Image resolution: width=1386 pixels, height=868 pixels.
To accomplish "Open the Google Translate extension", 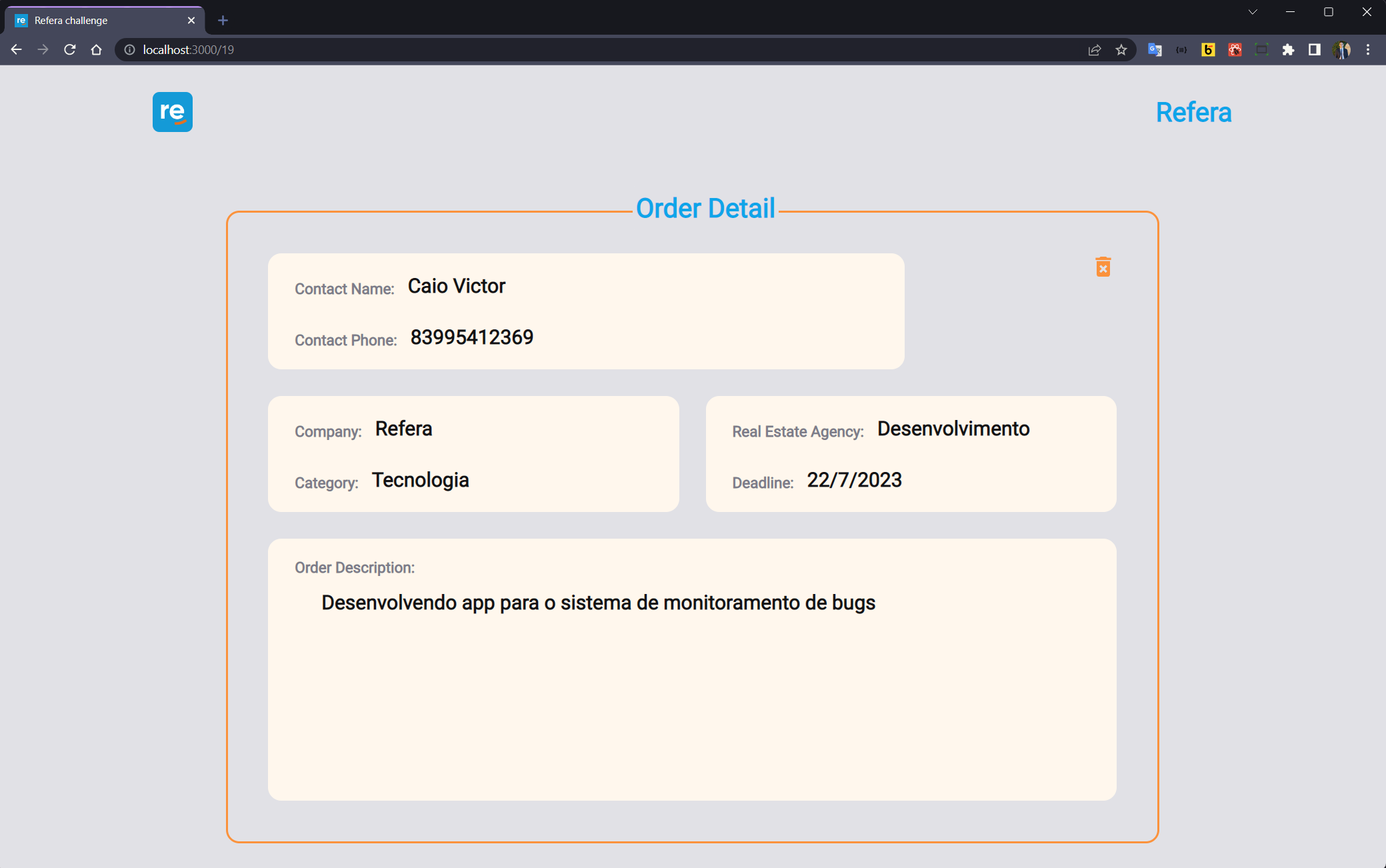I will click(x=1155, y=49).
